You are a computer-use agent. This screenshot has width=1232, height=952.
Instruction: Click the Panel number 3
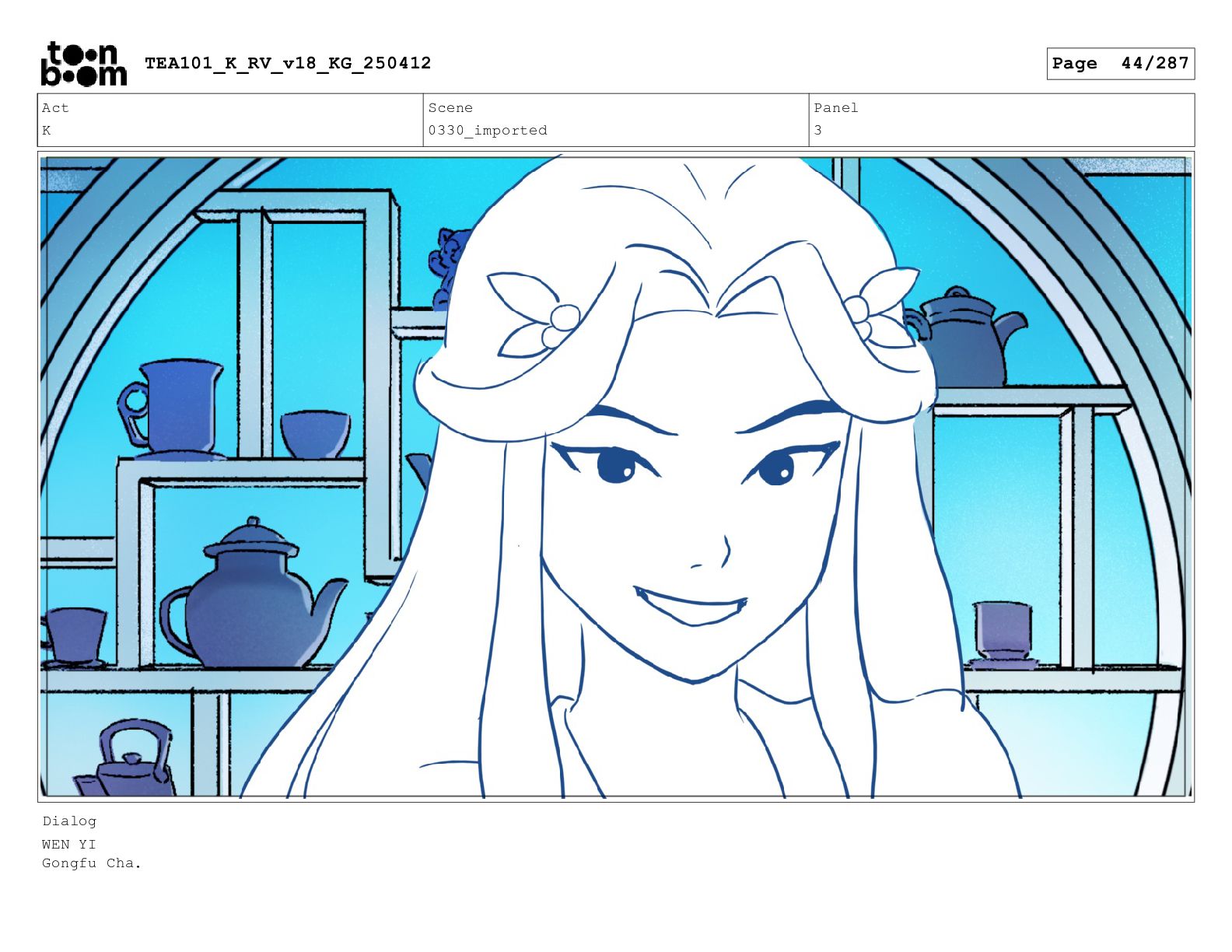[817, 131]
